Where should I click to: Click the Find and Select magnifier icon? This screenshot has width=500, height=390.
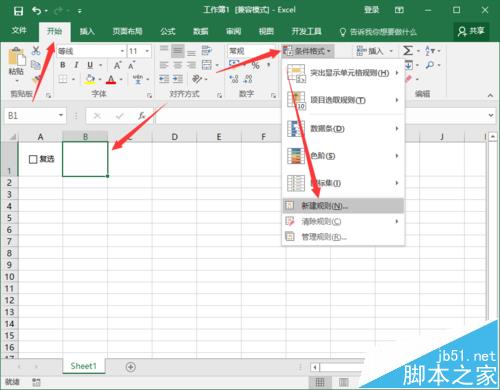pyautogui.click(x=430, y=65)
